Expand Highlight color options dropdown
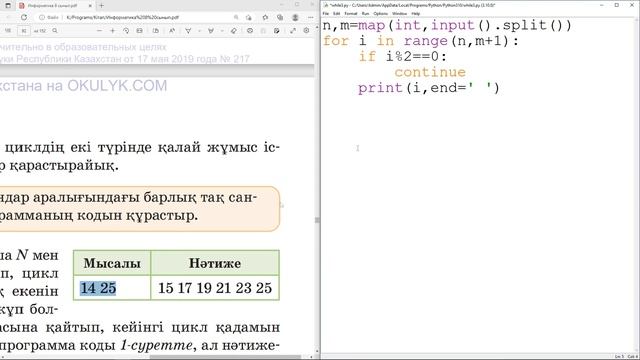Image resolution: width=640 pixels, height=360 pixels. pyautogui.click(x=222, y=31)
